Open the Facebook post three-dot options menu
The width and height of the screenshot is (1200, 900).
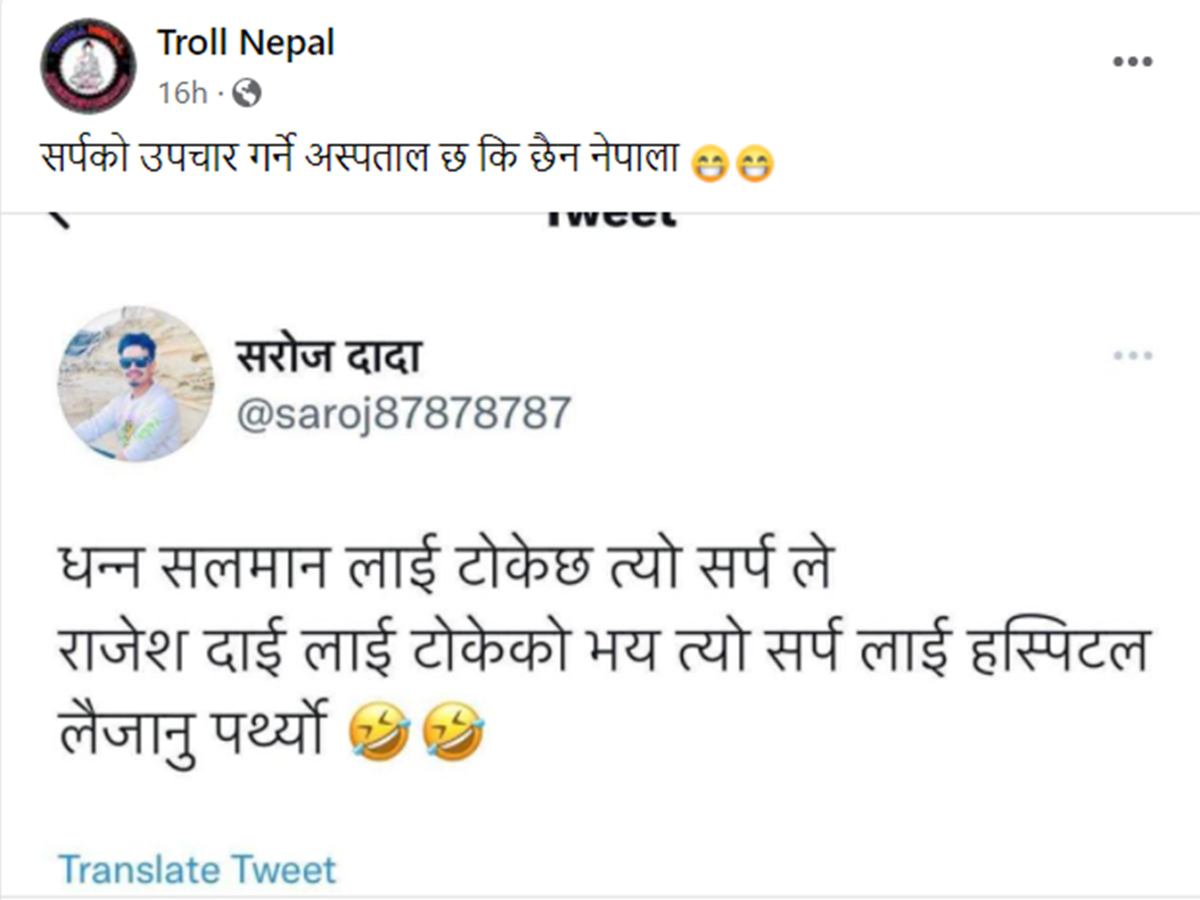coord(1132,62)
